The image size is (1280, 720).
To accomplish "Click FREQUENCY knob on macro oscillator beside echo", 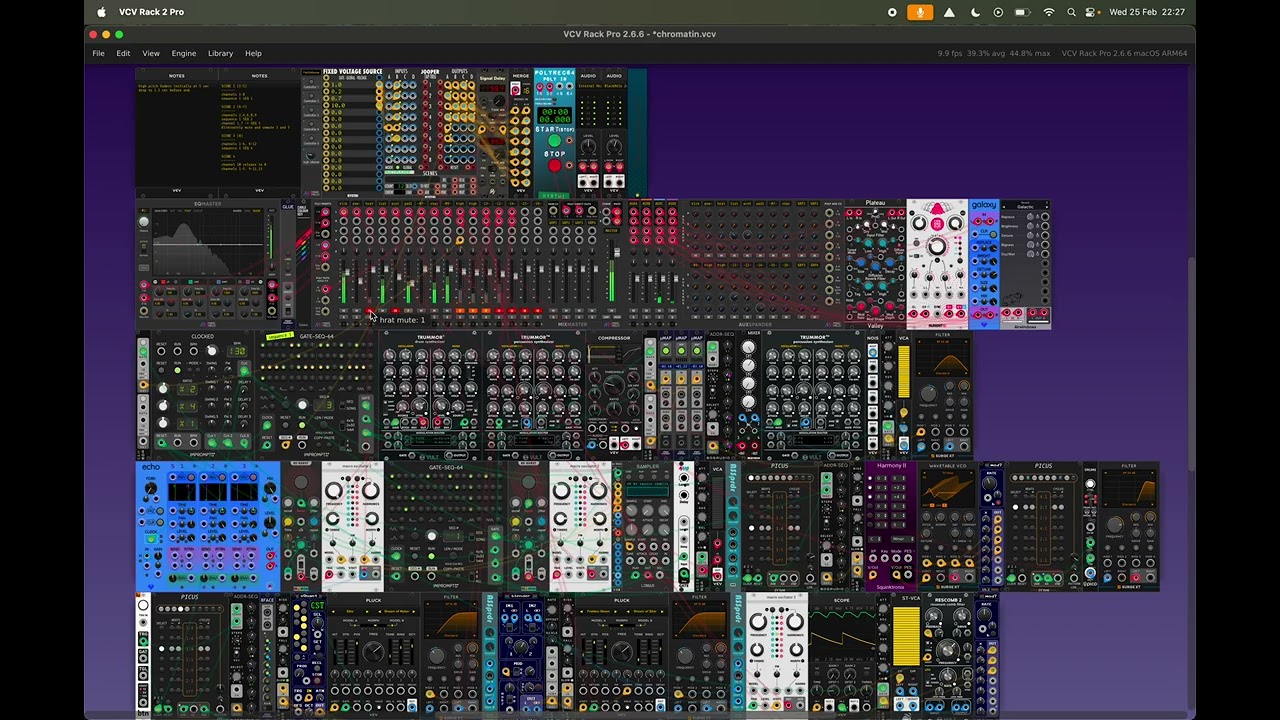I will 334,492.
